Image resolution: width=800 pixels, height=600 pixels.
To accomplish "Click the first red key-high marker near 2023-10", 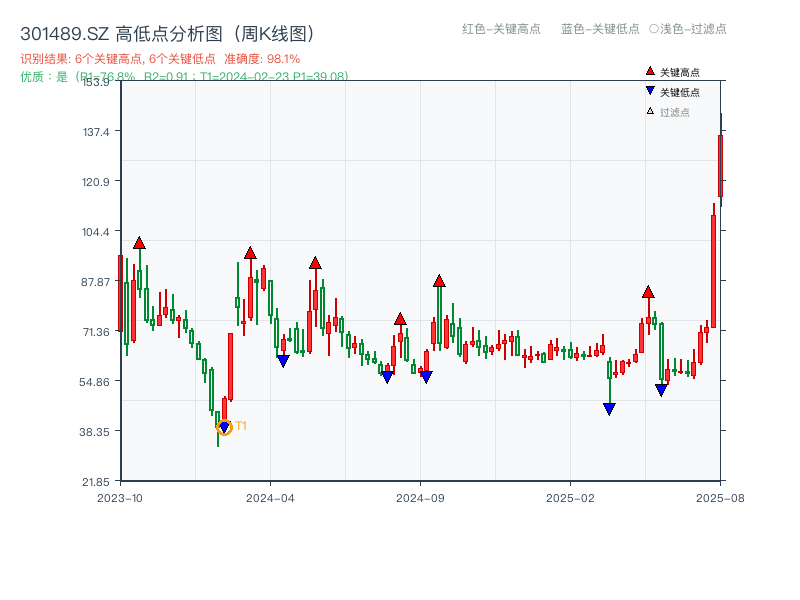I will click(139, 241).
